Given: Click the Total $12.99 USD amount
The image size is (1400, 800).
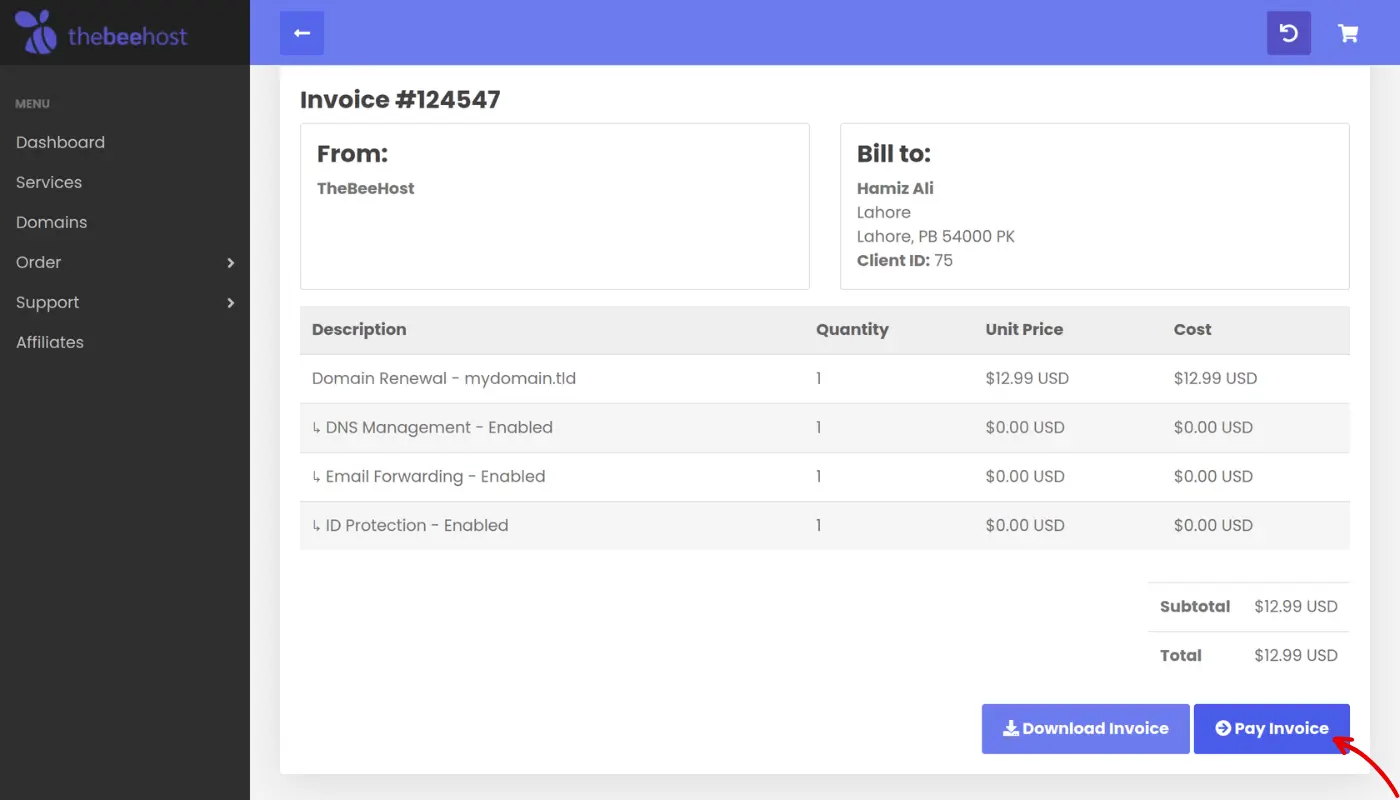Looking at the screenshot, I should tap(1295, 656).
